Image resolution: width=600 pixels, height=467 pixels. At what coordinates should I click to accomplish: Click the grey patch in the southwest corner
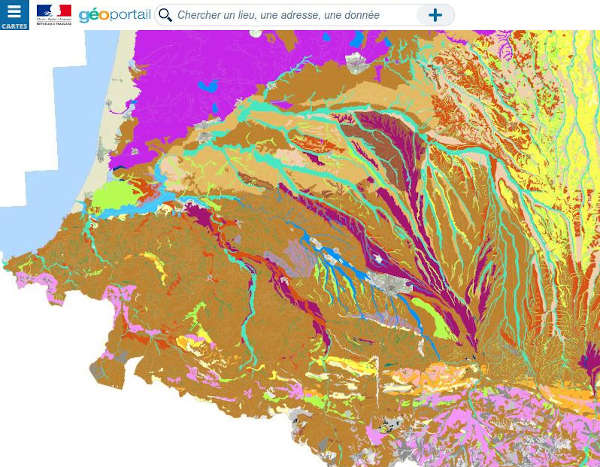100,370
